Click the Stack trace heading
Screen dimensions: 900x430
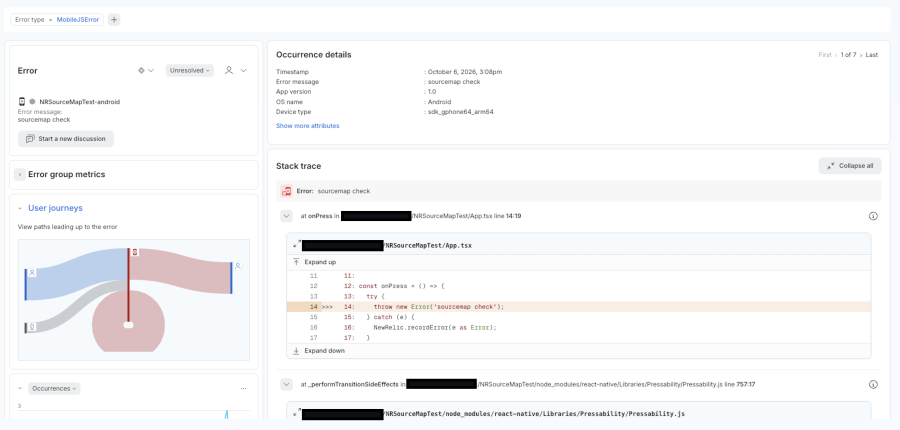[x=298, y=166]
